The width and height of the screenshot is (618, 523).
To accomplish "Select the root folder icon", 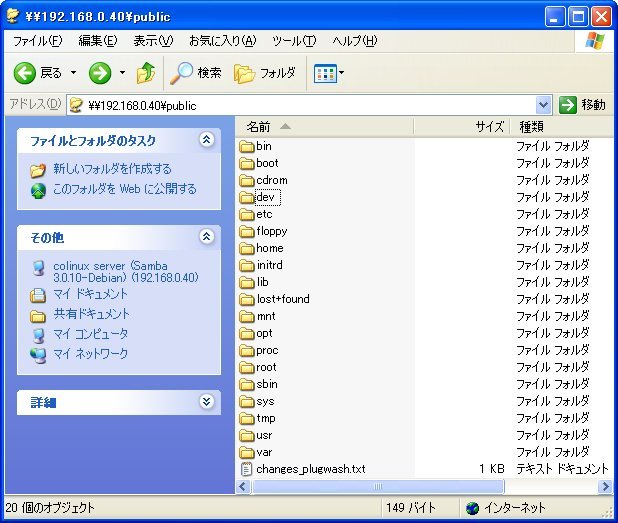I will (247, 368).
